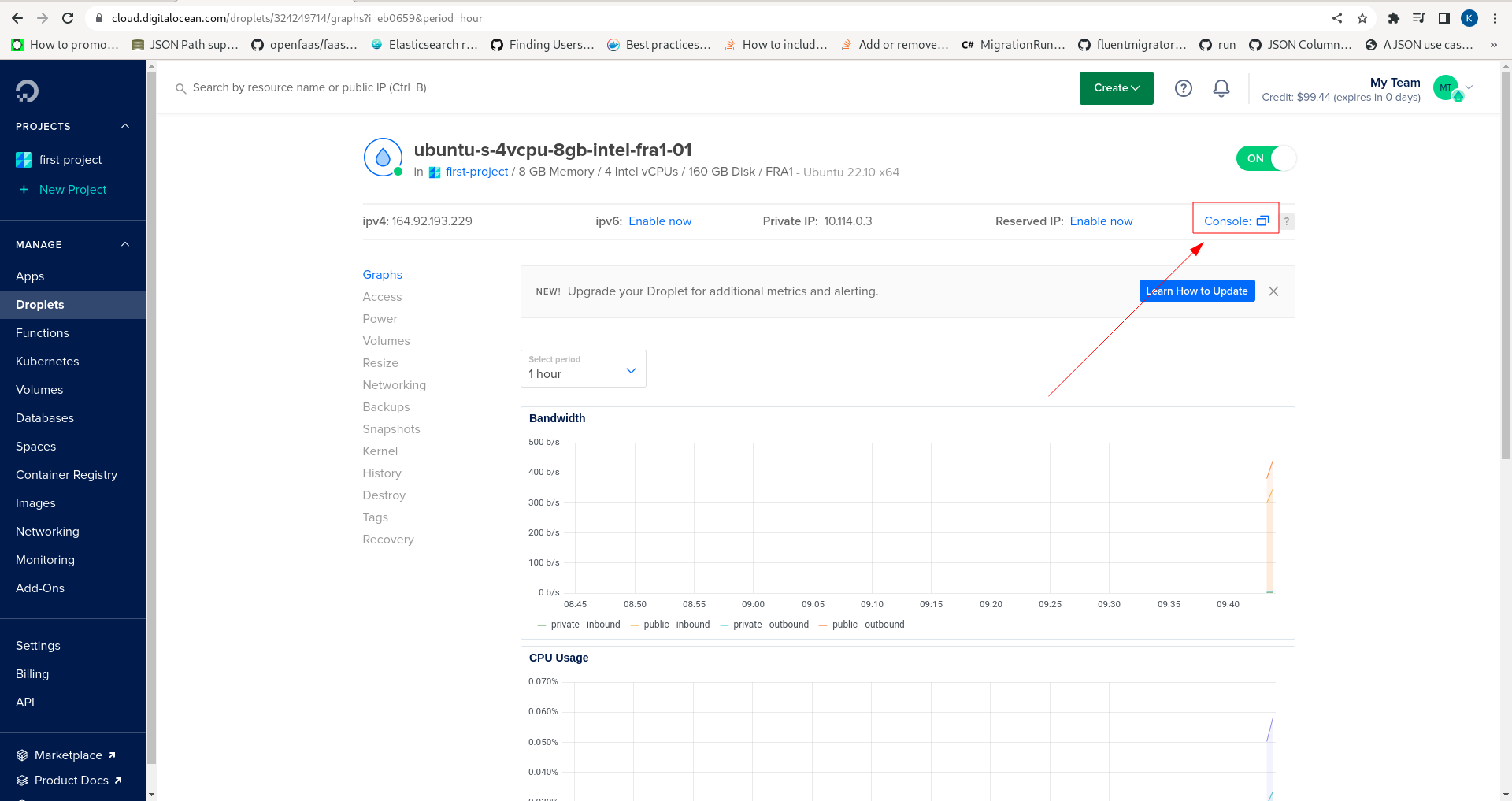Open the fluentmigrator bookmark
The width and height of the screenshot is (1512, 801).
(x=1132, y=45)
